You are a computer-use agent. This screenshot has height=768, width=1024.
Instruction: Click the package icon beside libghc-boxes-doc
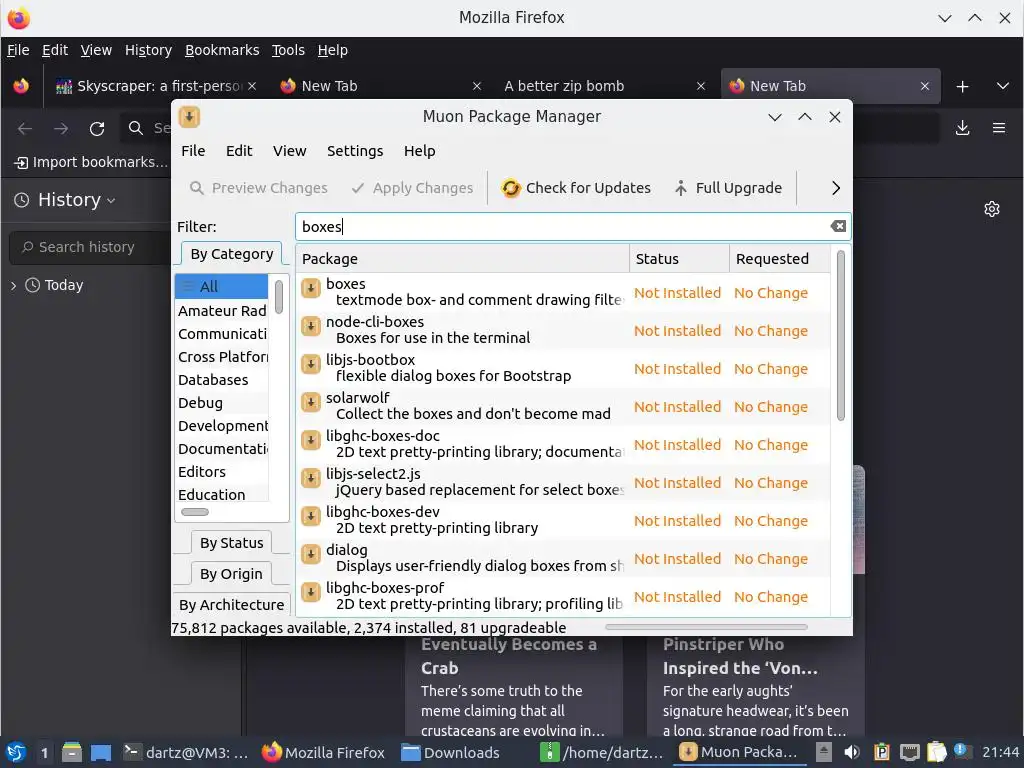coord(311,440)
